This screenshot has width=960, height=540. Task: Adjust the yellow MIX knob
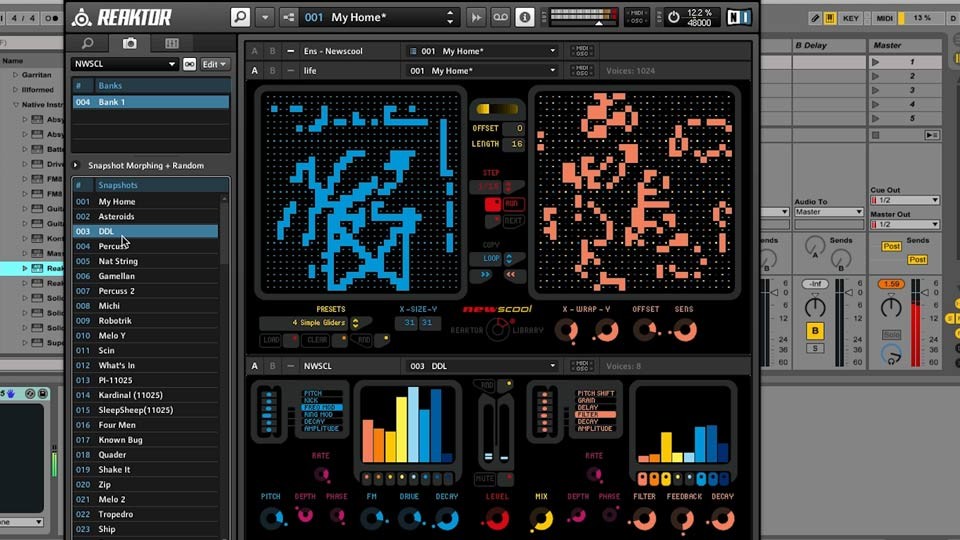pyautogui.click(x=541, y=519)
